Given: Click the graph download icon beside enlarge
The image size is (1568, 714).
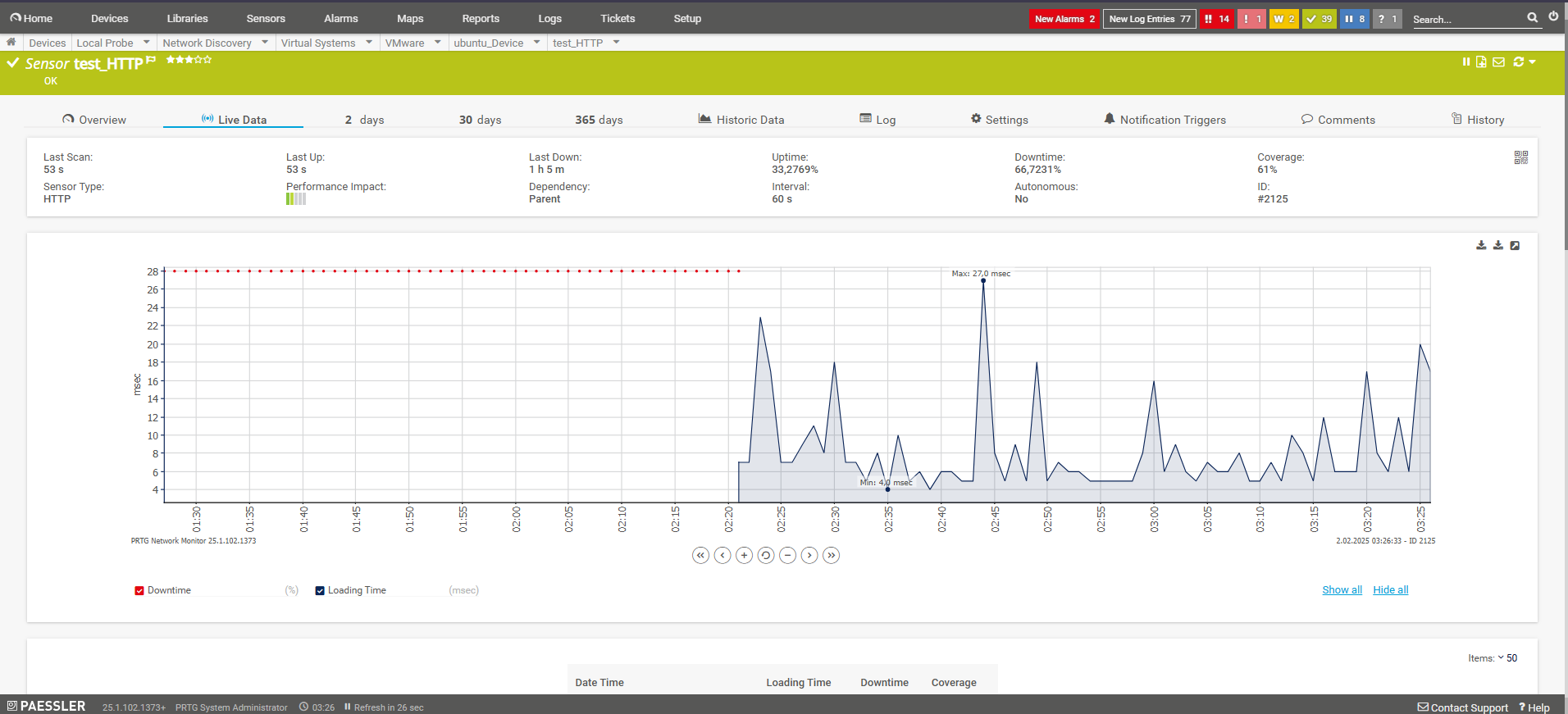Looking at the screenshot, I should pos(1498,245).
